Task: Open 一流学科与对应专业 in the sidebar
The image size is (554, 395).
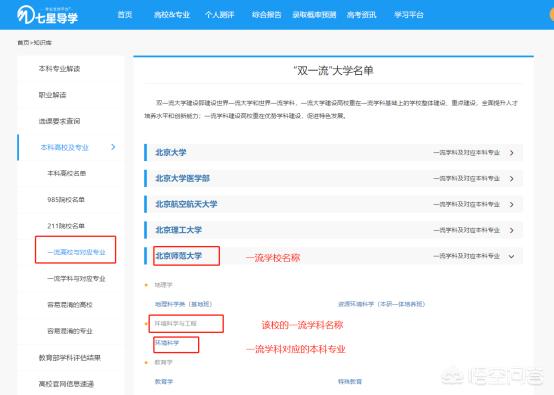Action: pos(76,278)
